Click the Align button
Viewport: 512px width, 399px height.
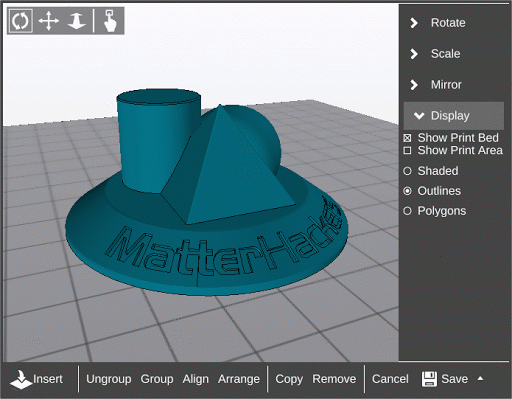point(195,379)
